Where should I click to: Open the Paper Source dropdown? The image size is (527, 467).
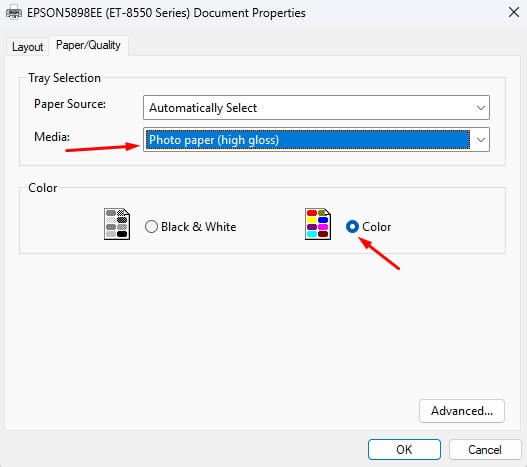pyautogui.click(x=316, y=108)
